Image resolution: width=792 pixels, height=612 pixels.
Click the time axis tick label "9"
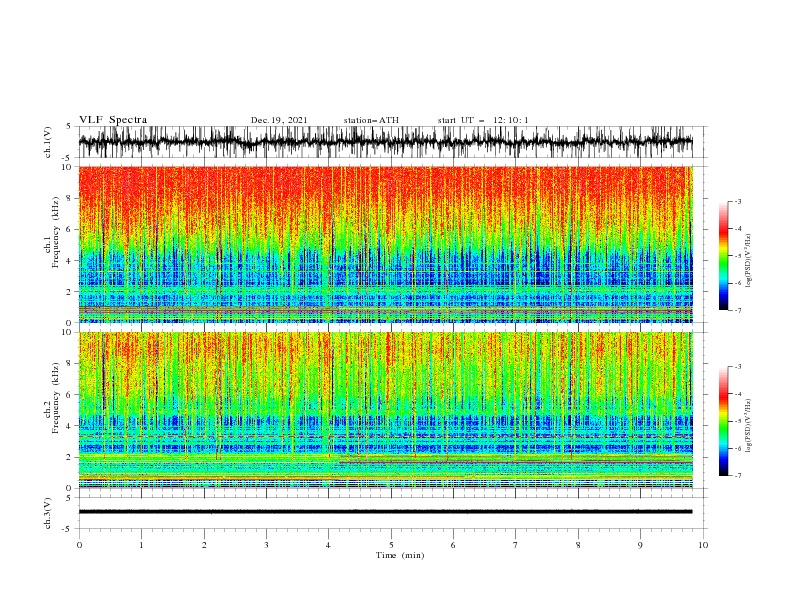click(x=640, y=545)
